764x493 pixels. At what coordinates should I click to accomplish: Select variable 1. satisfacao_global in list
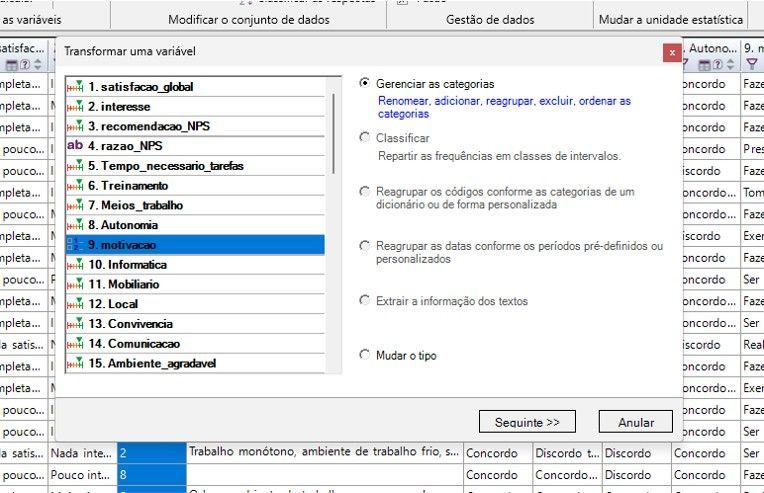coord(195,87)
